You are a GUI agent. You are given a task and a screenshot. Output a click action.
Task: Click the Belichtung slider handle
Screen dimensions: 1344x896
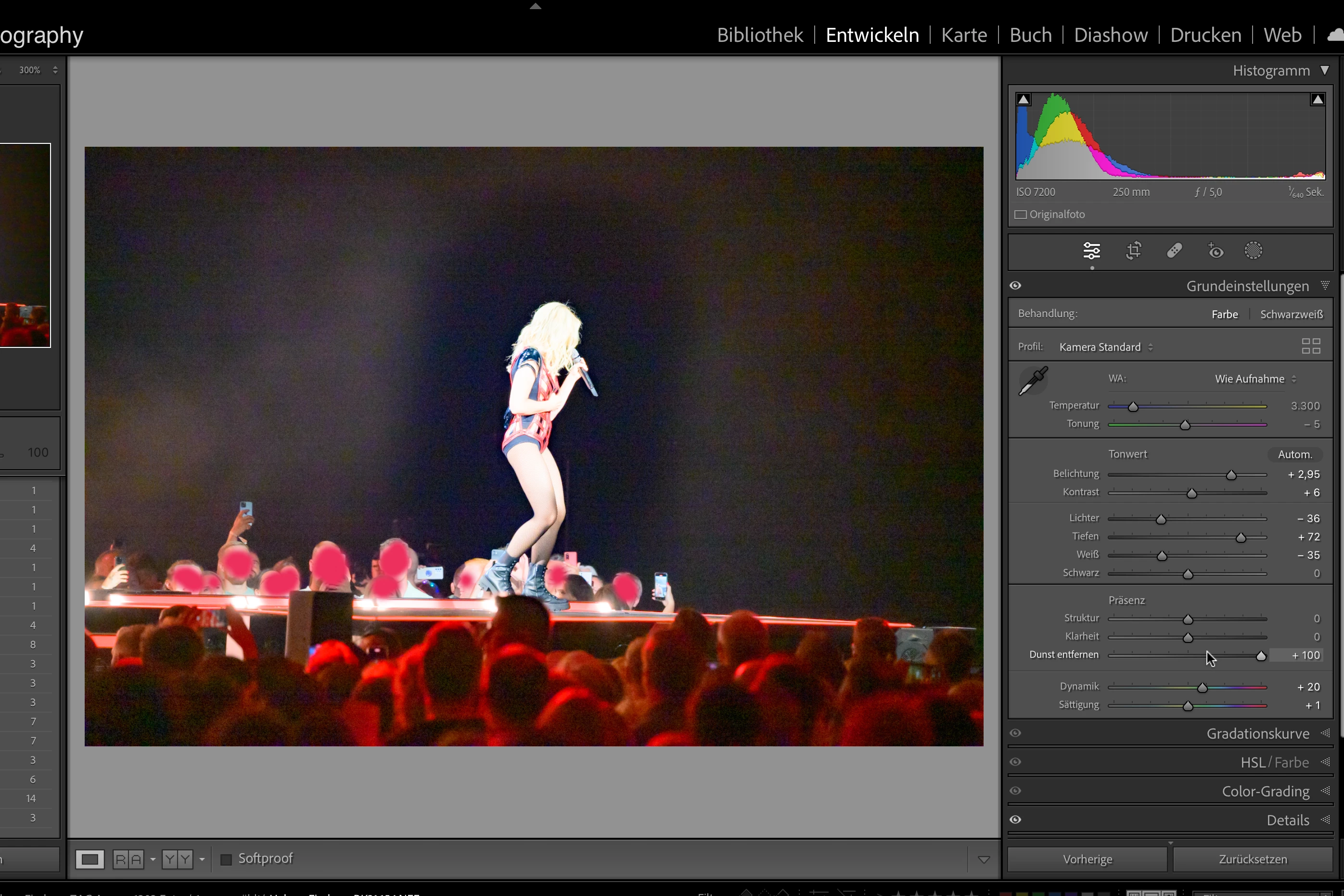click(1231, 475)
